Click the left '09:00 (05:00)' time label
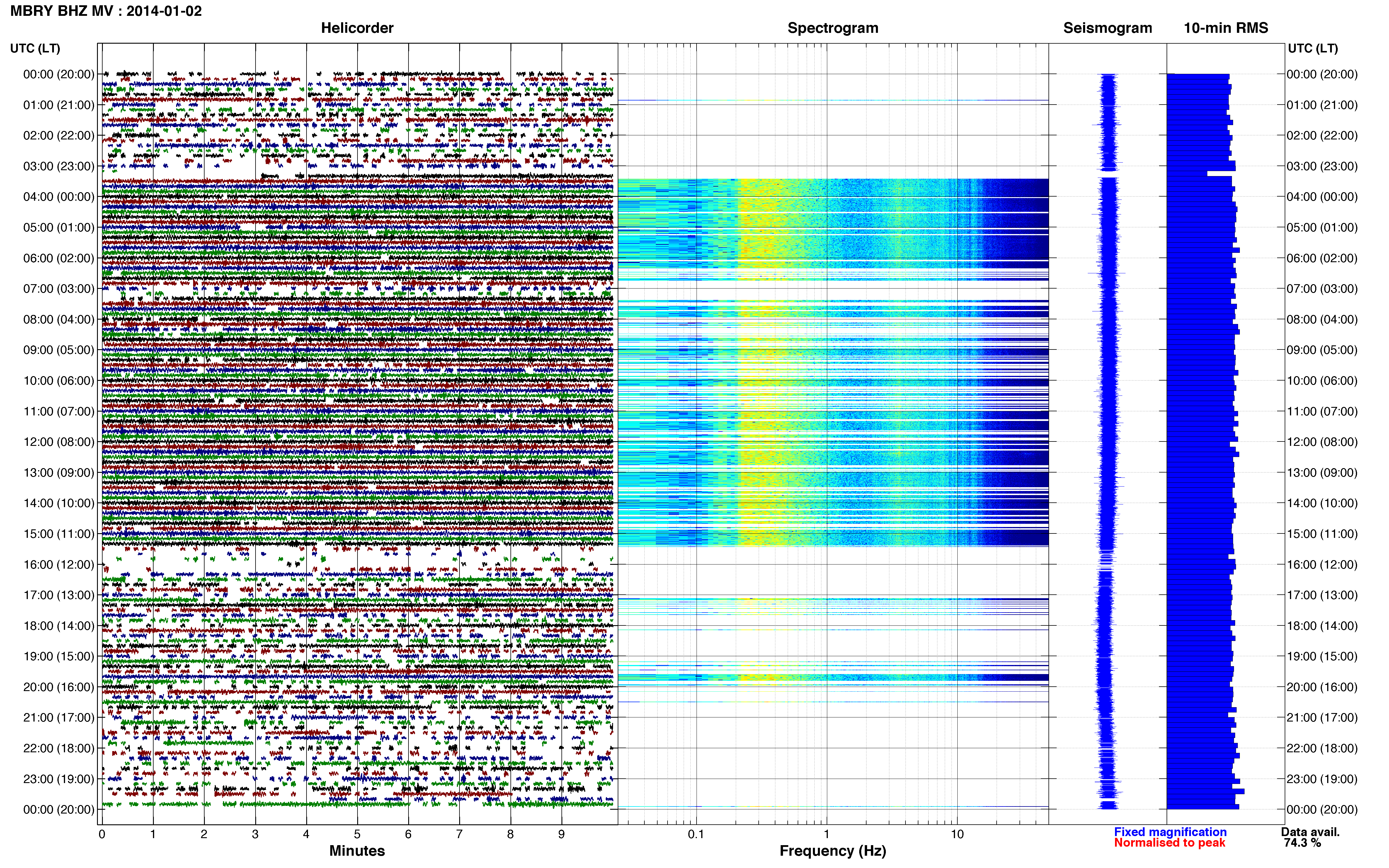Screen dimensions: 1389x868 pos(59,349)
